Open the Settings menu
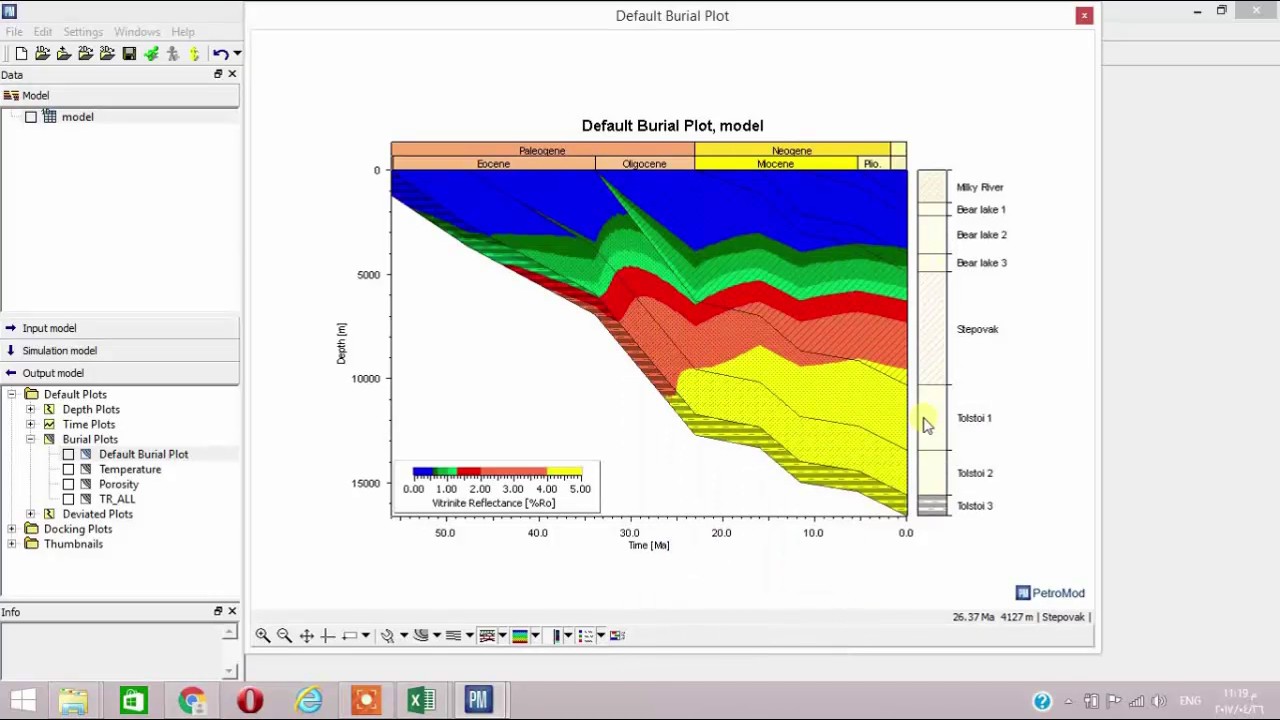Screen dimensions: 1280x720 pyautogui.click(x=83, y=32)
